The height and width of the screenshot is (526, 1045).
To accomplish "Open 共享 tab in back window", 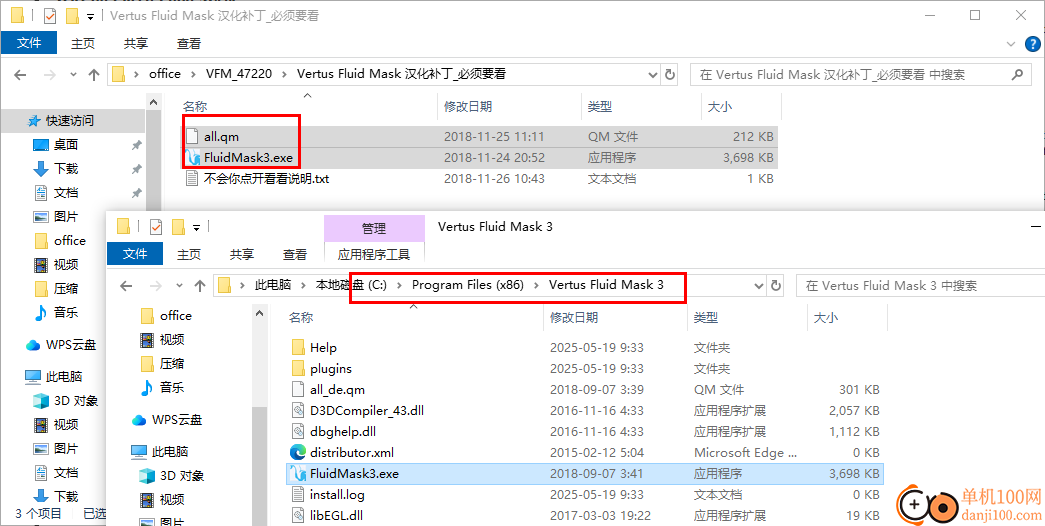I will [x=135, y=43].
